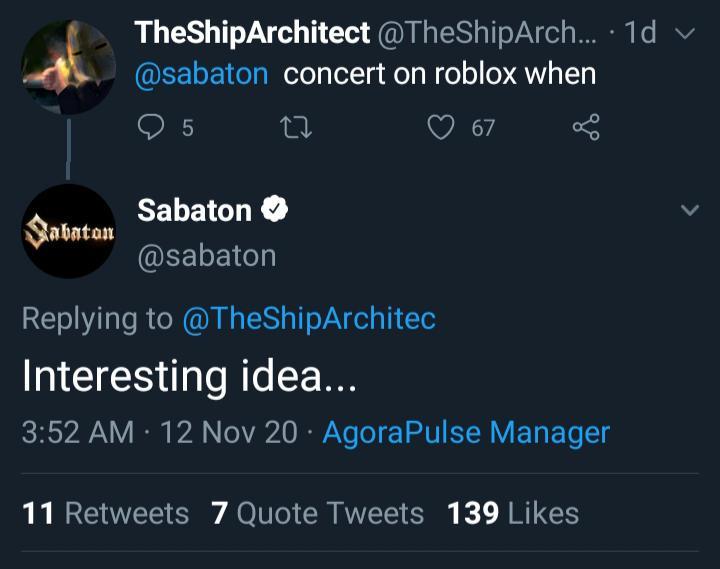
Task: View the 11 Retweets list
Action: [105, 513]
